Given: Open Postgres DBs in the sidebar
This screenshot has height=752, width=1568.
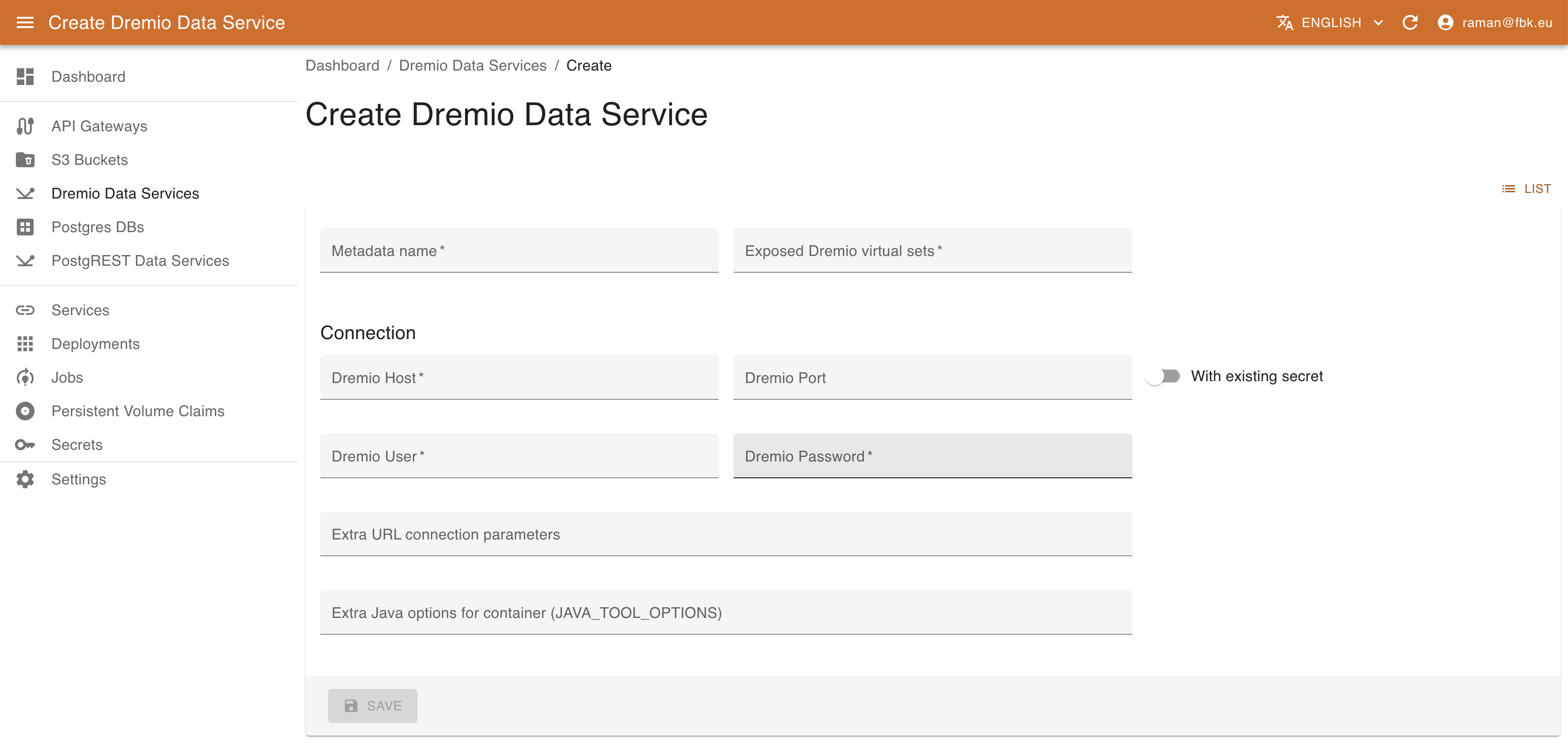Looking at the screenshot, I should (149, 227).
